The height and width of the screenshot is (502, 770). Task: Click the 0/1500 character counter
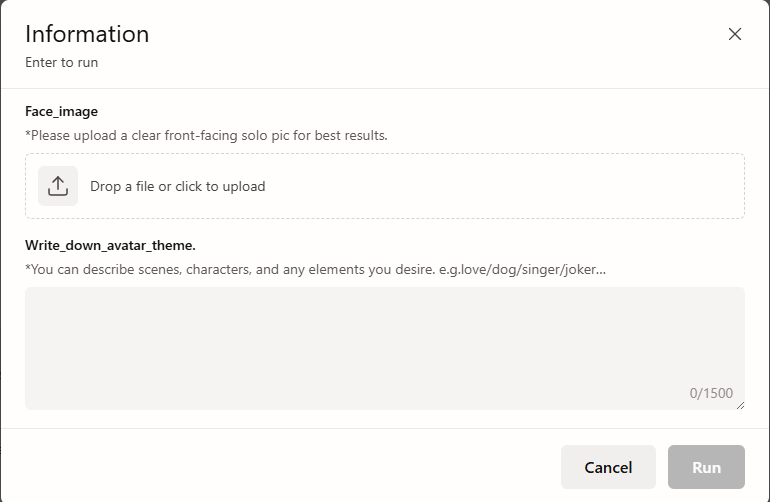point(711,393)
